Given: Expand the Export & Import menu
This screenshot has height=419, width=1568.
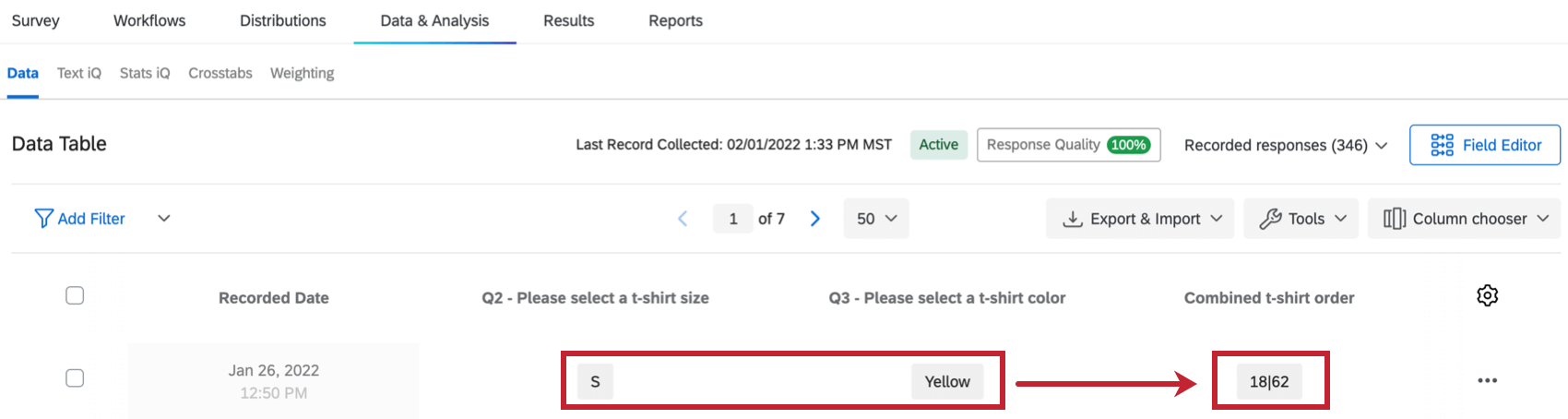Looking at the screenshot, I should pos(1139,219).
